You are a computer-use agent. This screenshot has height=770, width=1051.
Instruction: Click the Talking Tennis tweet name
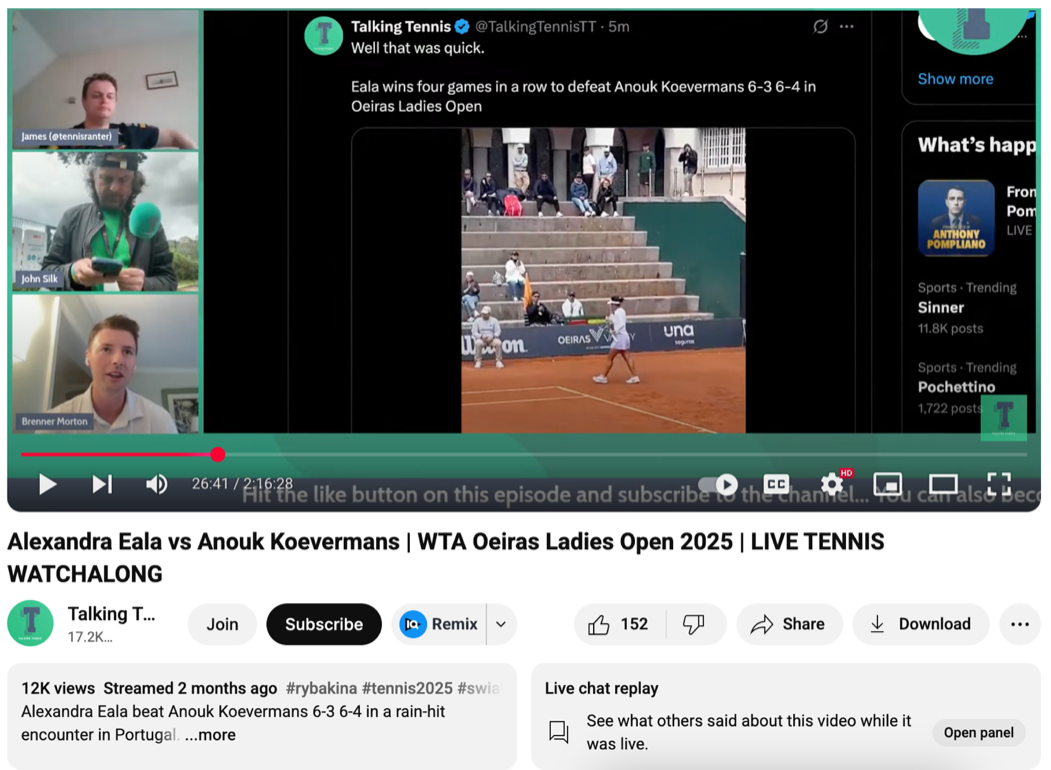pos(401,27)
